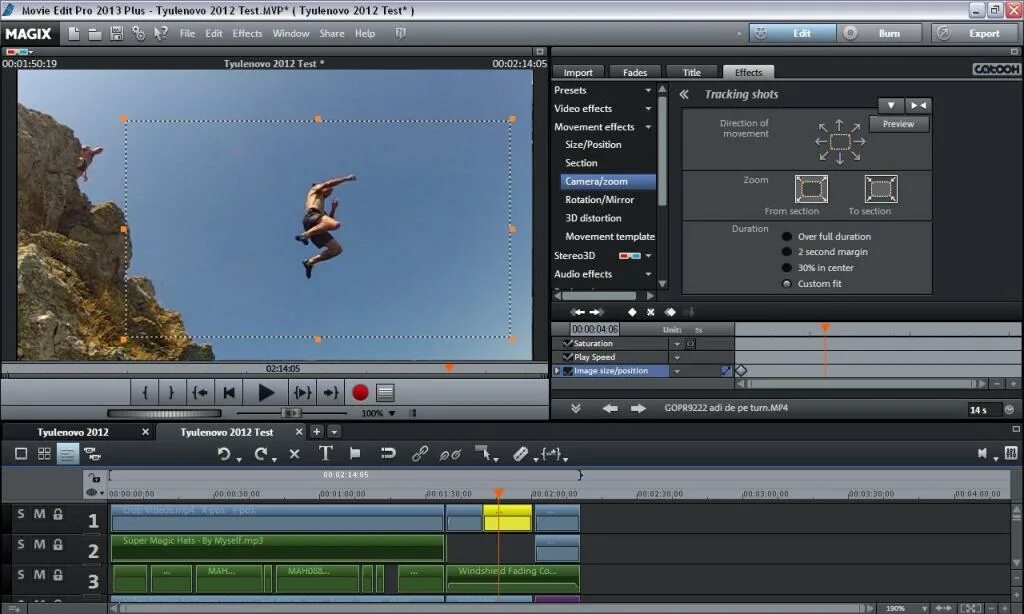1024x614 pixels.
Task: Toggle the Play Speed checkbox
Action: tap(568, 357)
